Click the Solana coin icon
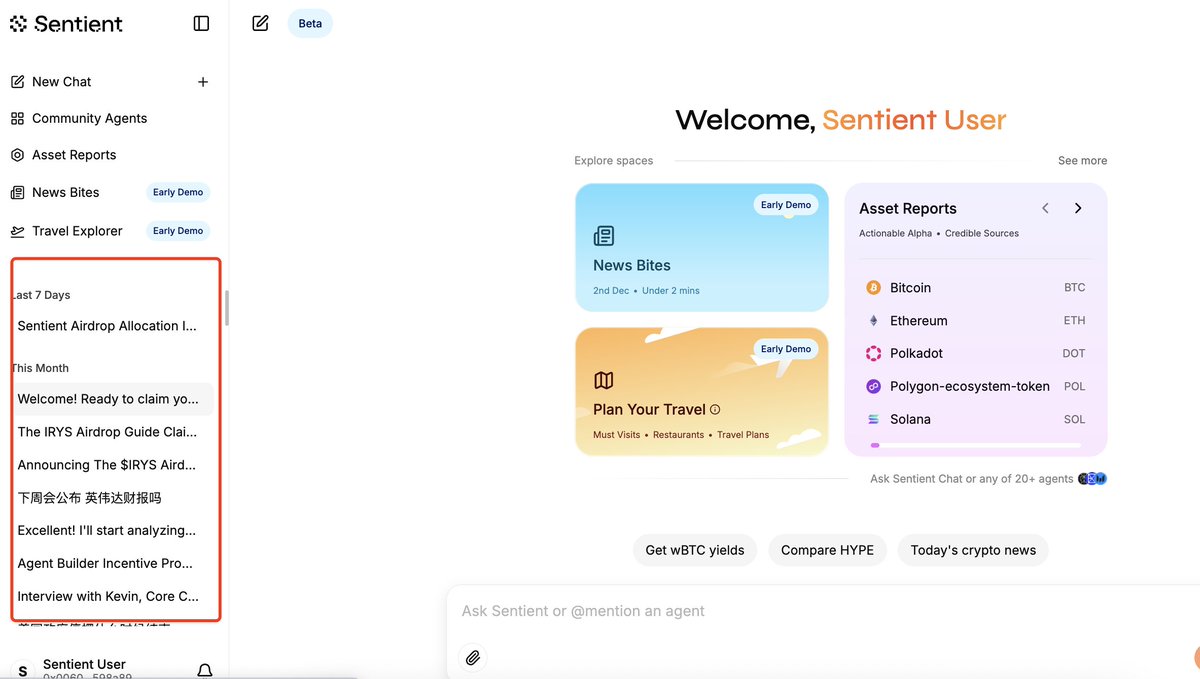Viewport: 1200px width, 679px height. click(872, 419)
